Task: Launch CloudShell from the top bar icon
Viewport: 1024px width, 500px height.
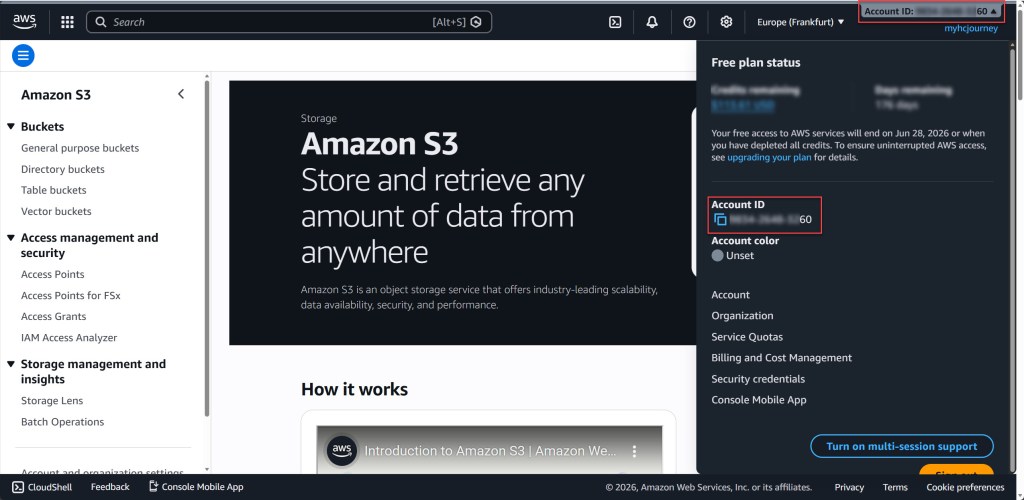Action: tap(616, 22)
